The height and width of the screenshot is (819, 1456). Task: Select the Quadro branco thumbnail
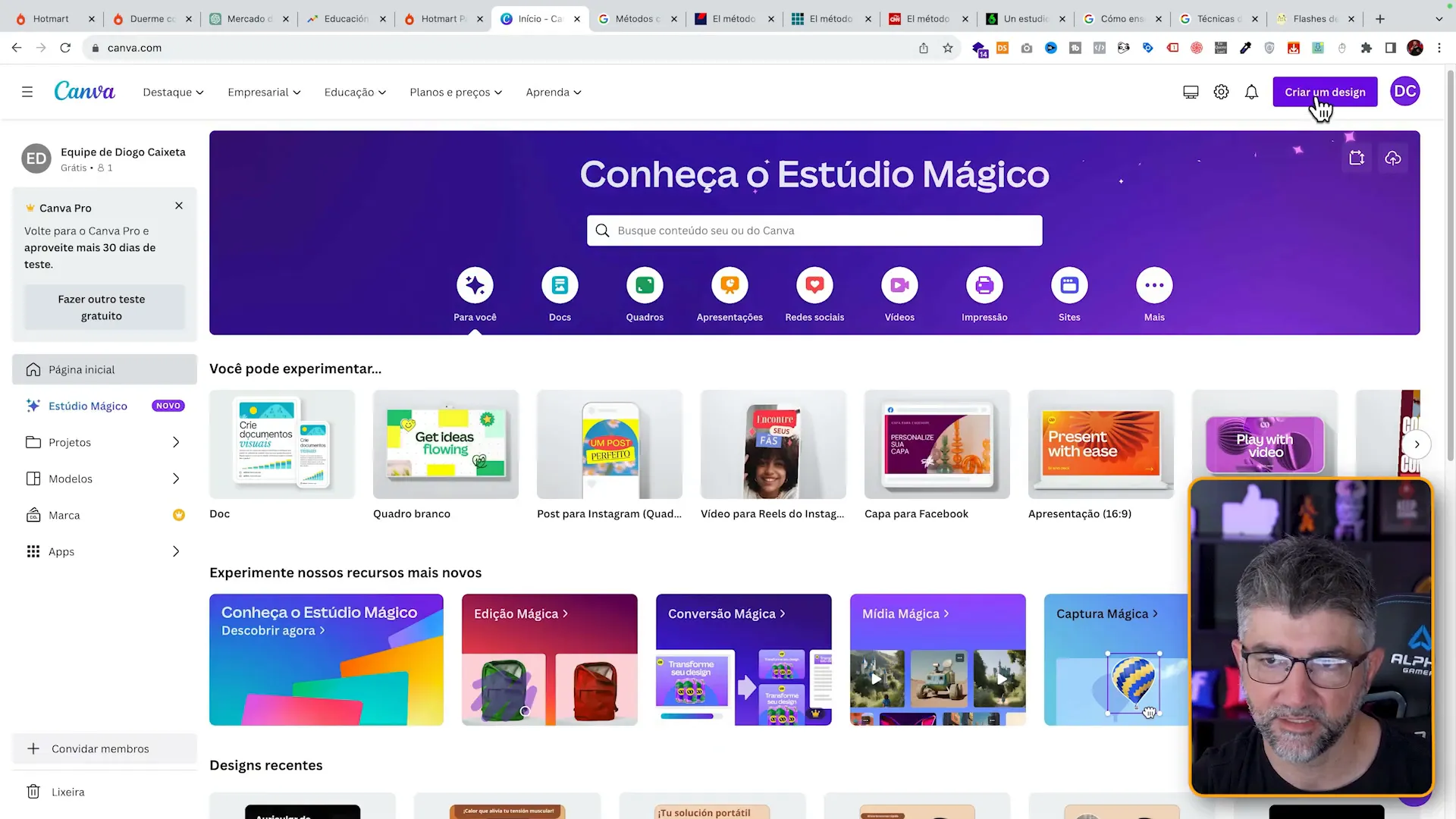(446, 444)
